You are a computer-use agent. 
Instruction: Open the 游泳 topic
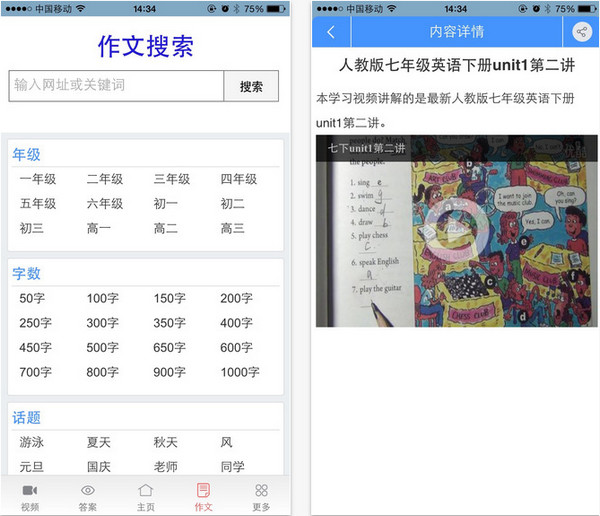point(32,443)
